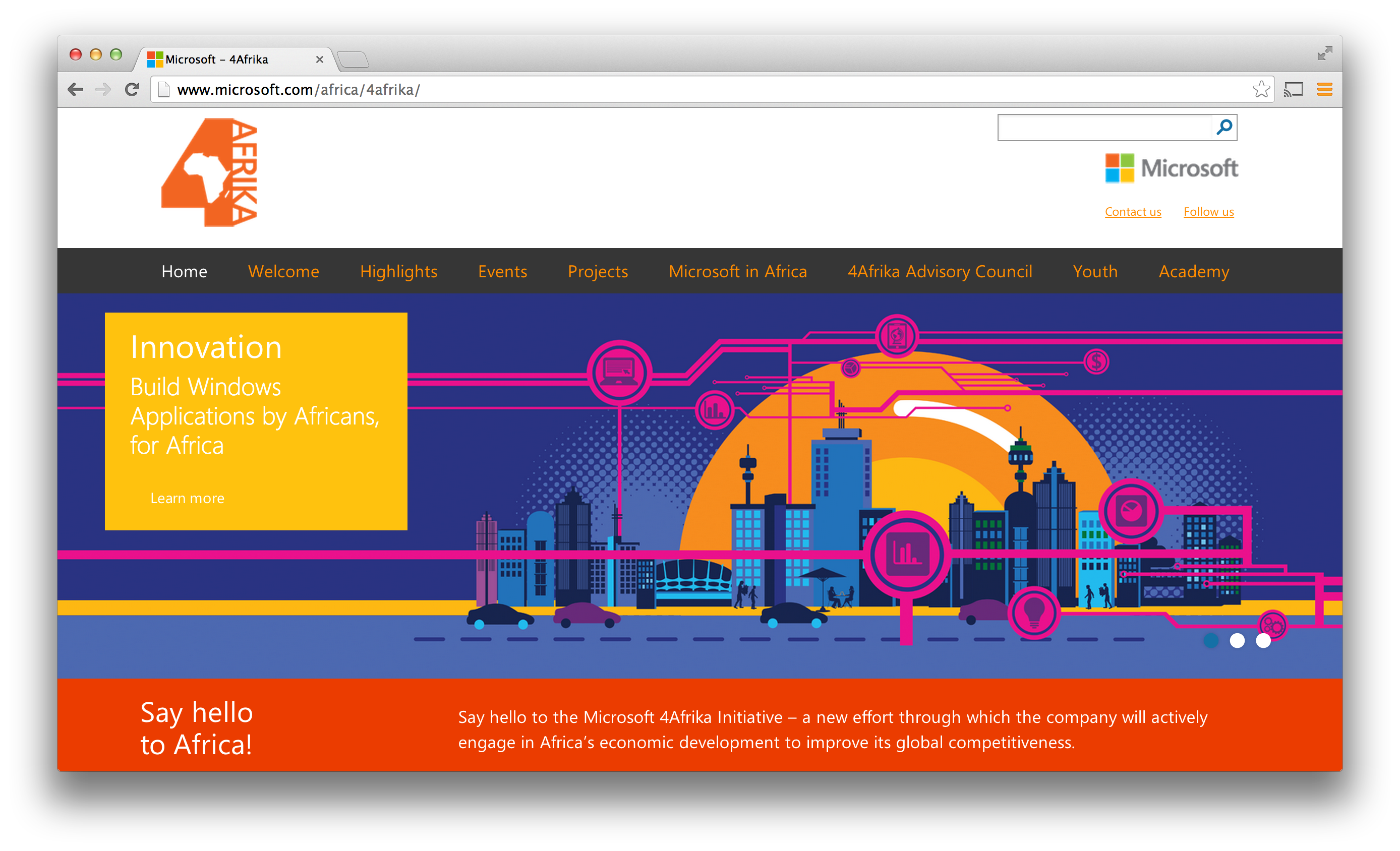The height and width of the screenshot is (851, 1400).
Task: Open the Projects menu item
Action: [x=598, y=272]
